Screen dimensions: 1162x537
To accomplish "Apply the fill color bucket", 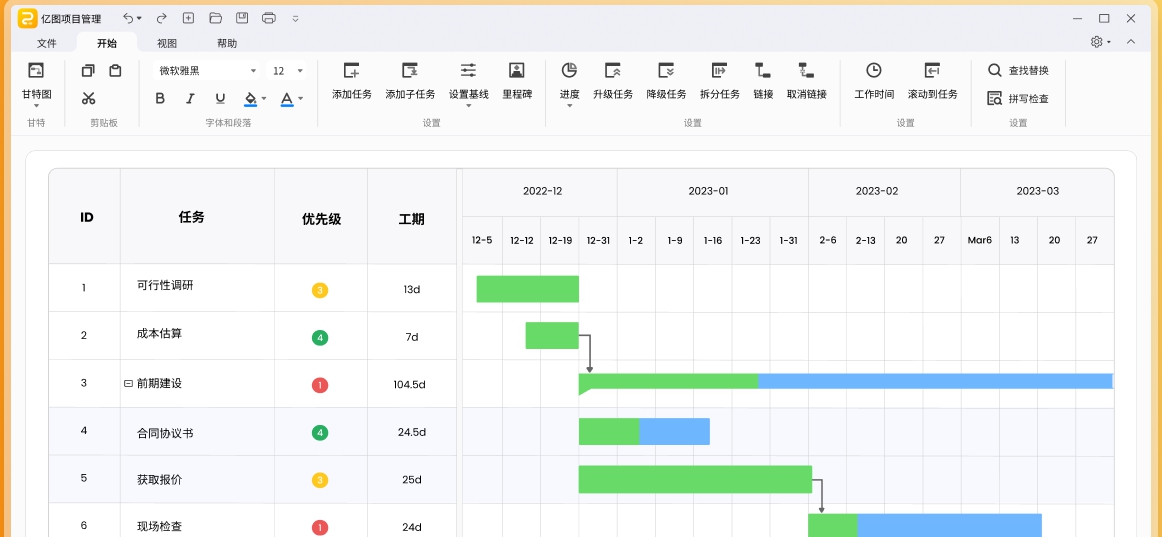I will [x=250, y=99].
